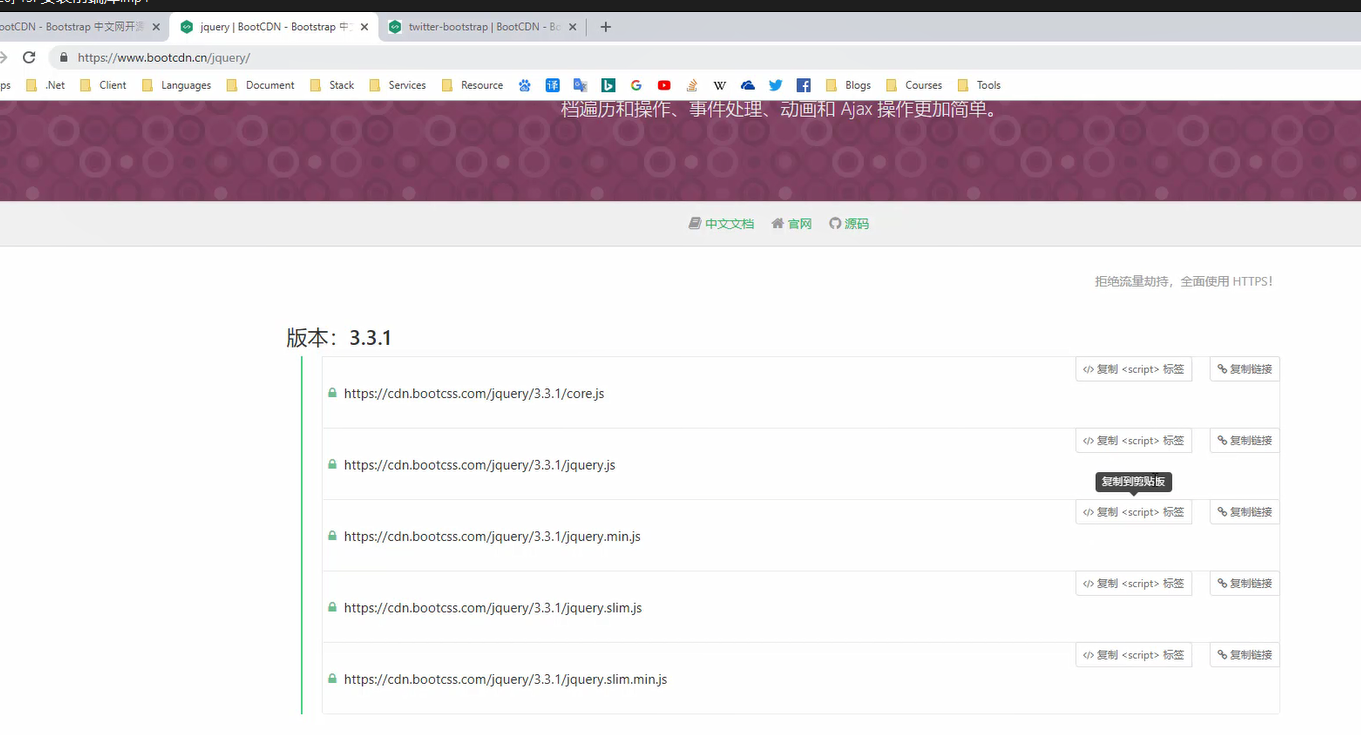Open the OneDrive cloud bookmark
1361x735 pixels.
pyautogui.click(x=748, y=85)
